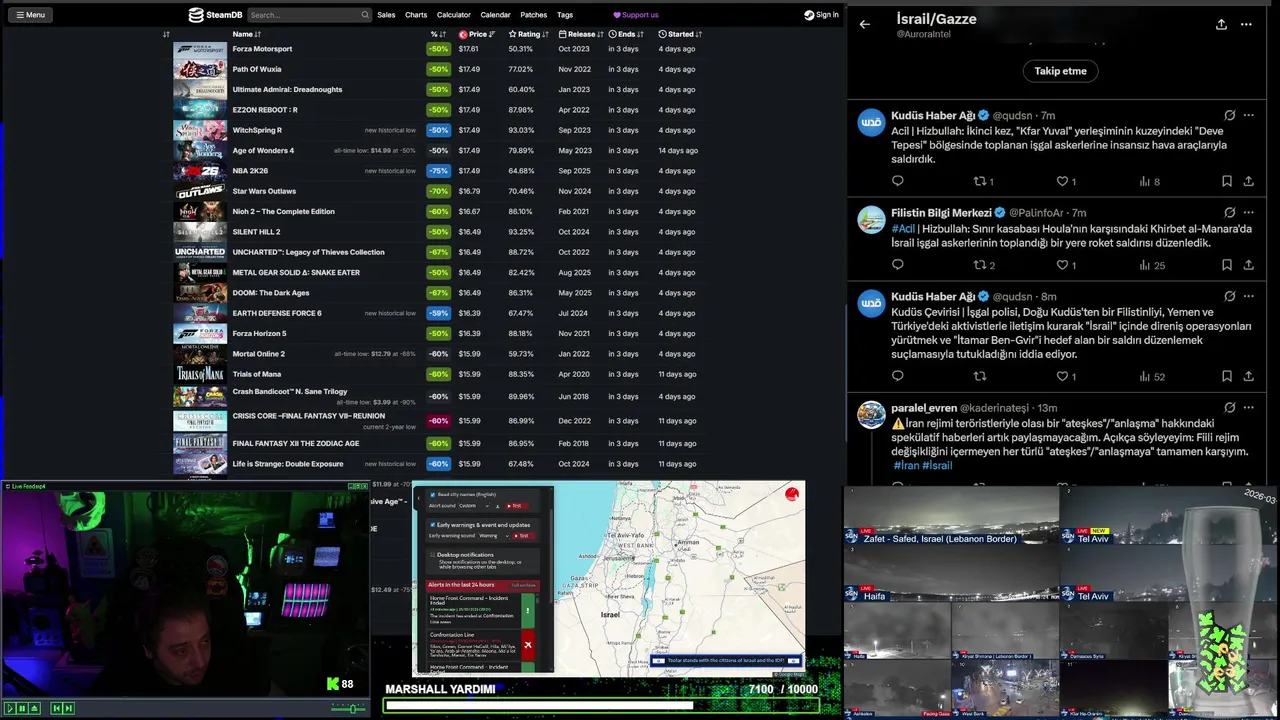
Task: Bookmark the Deve Tepesi Hizbullah post
Action: [x=1226, y=181]
